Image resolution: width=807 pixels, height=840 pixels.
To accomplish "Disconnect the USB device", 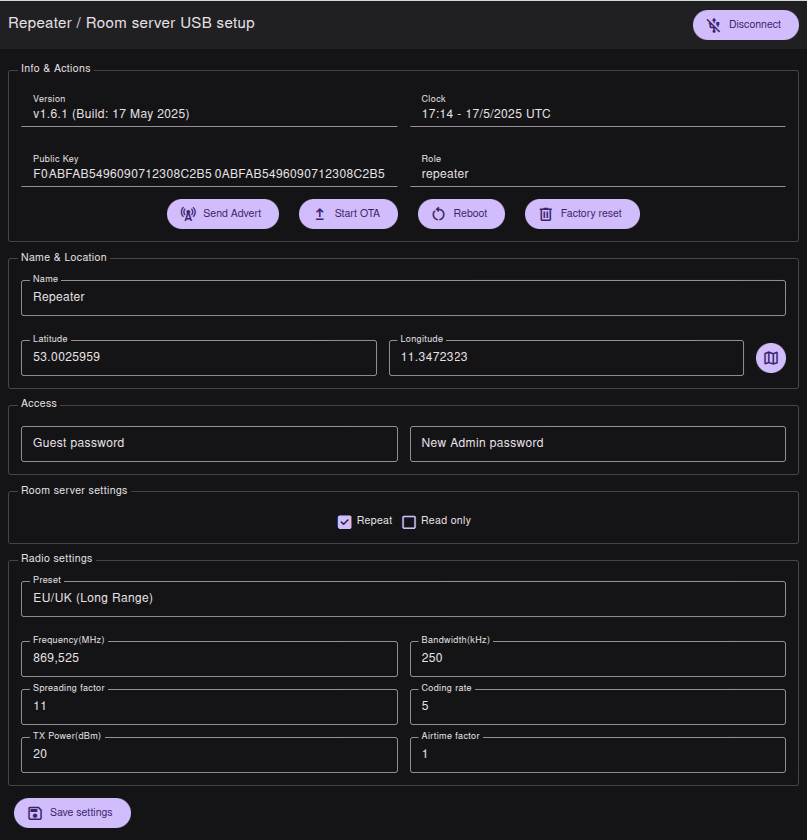I will pyautogui.click(x=744, y=25).
